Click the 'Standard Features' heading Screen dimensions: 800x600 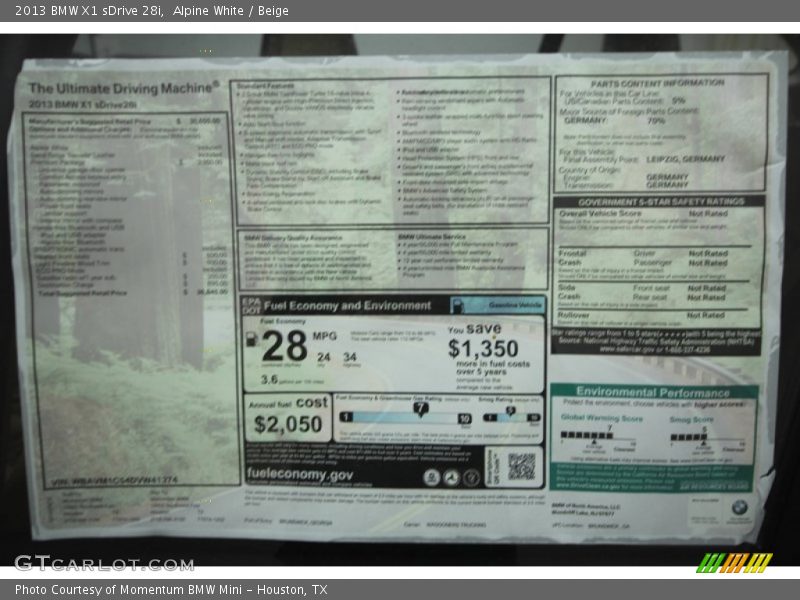pos(265,86)
